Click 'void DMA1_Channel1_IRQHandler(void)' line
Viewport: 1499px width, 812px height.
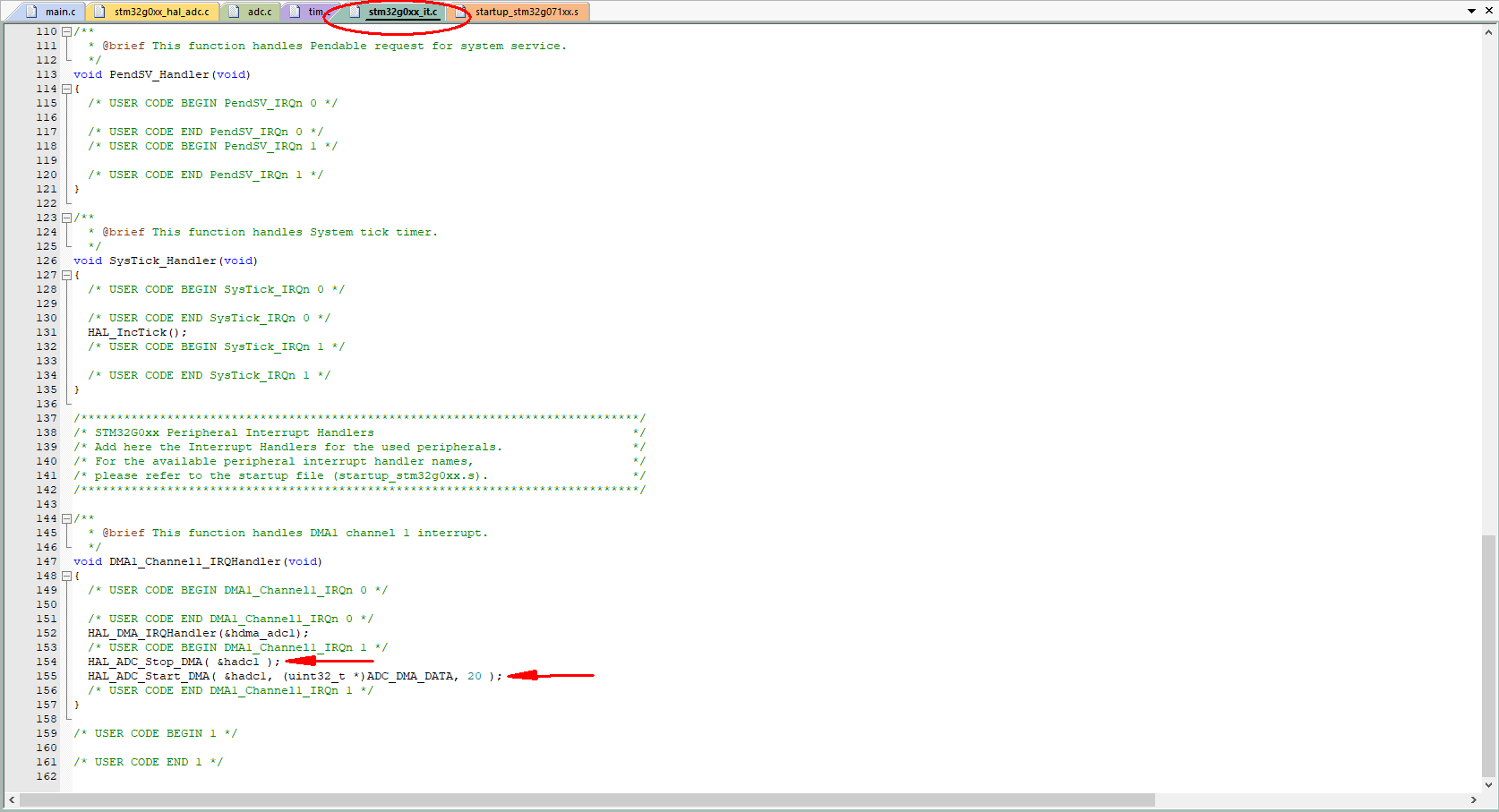click(x=198, y=561)
